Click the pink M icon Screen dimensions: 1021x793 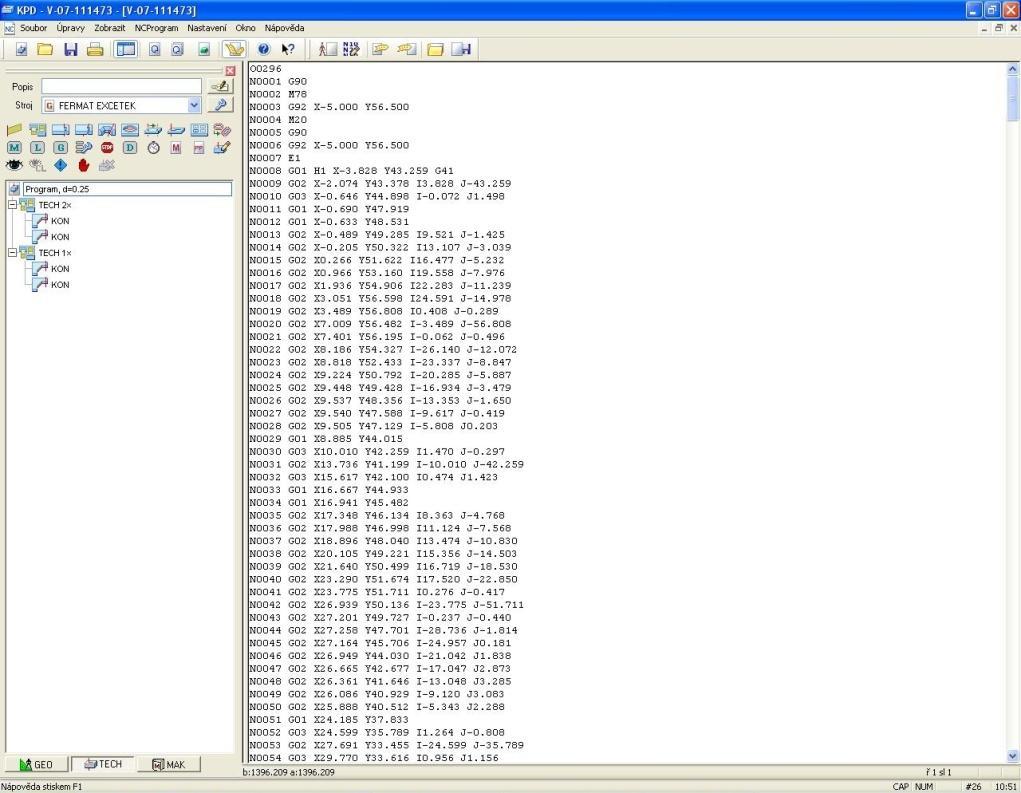176,148
